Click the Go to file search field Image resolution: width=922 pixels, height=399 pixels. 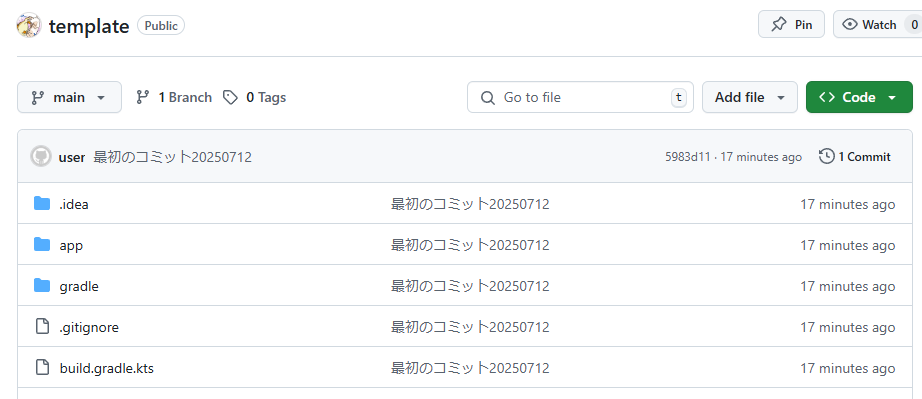[x=580, y=97]
